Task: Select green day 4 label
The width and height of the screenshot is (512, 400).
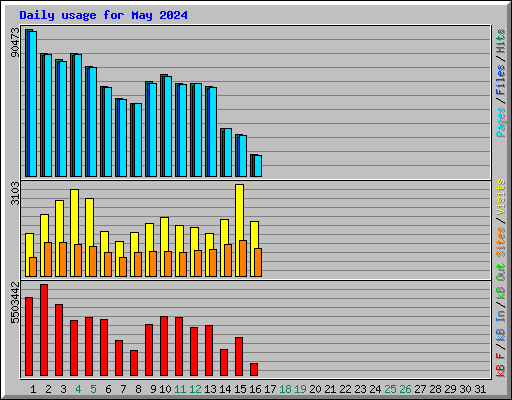Action: 78,389
